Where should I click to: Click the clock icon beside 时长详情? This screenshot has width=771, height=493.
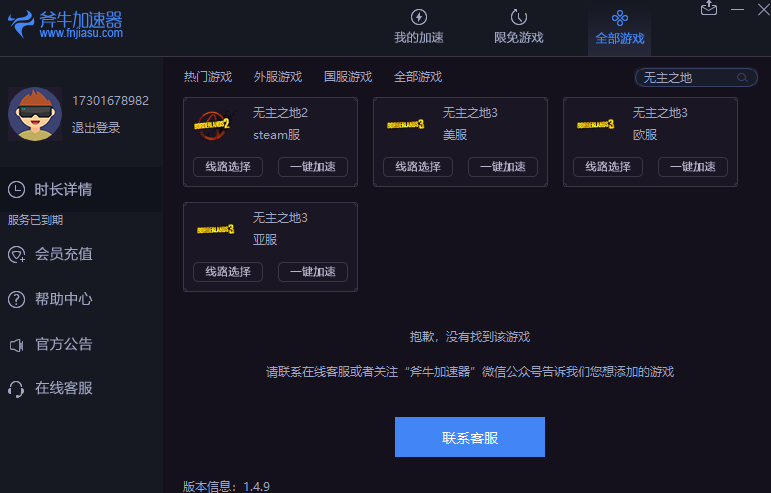click(x=16, y=190)
